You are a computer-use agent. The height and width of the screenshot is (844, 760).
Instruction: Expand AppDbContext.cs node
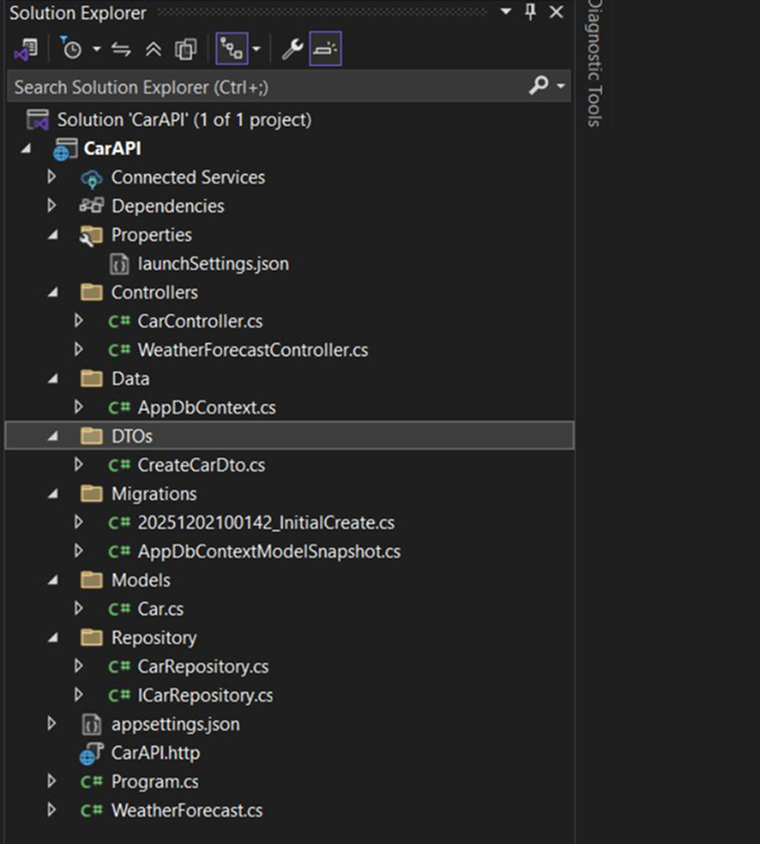tap(79, 407)
